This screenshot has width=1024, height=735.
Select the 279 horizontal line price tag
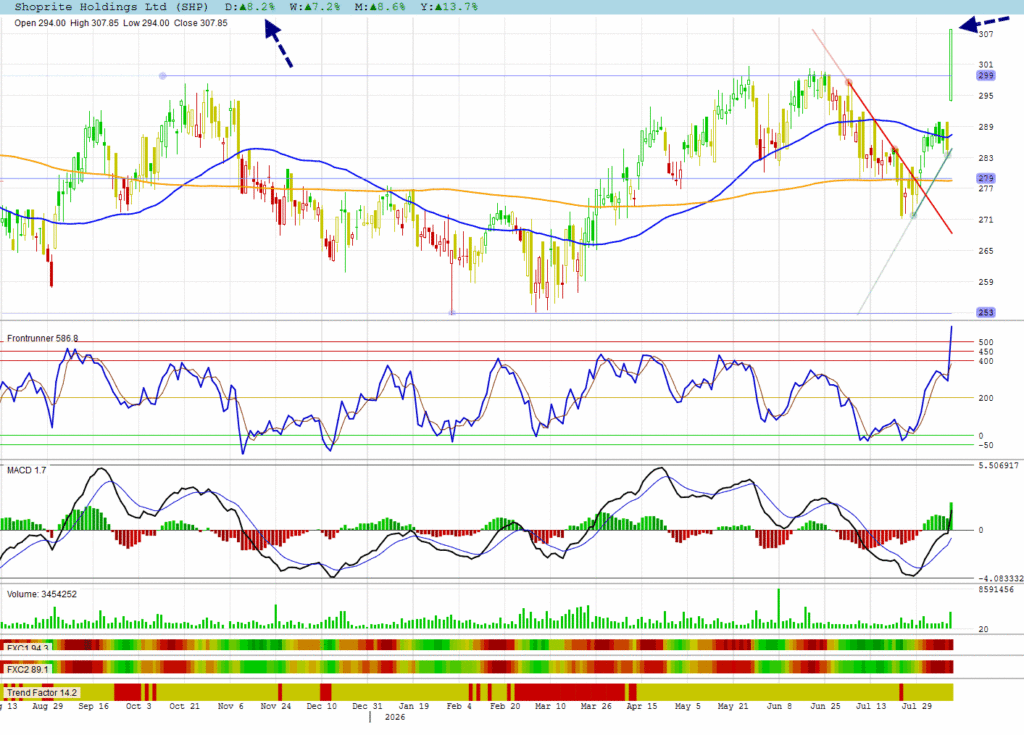985,178
